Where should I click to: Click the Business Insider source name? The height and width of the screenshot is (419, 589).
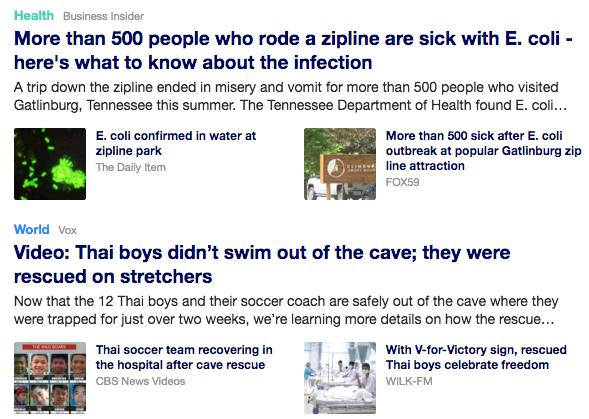tap(103, 17)
